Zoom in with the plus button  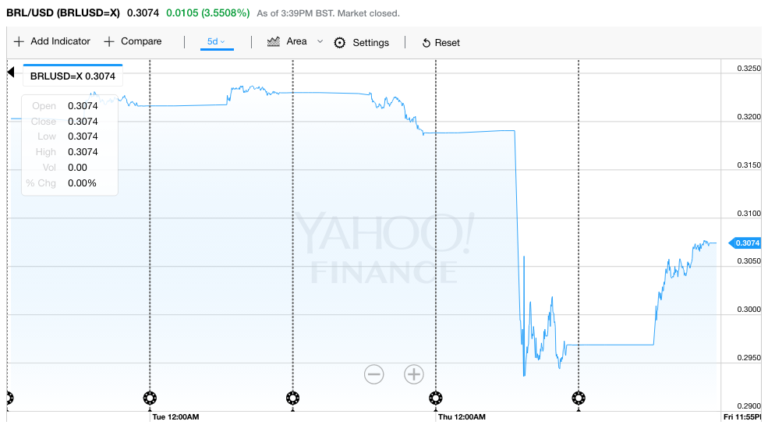click(414, 374)
